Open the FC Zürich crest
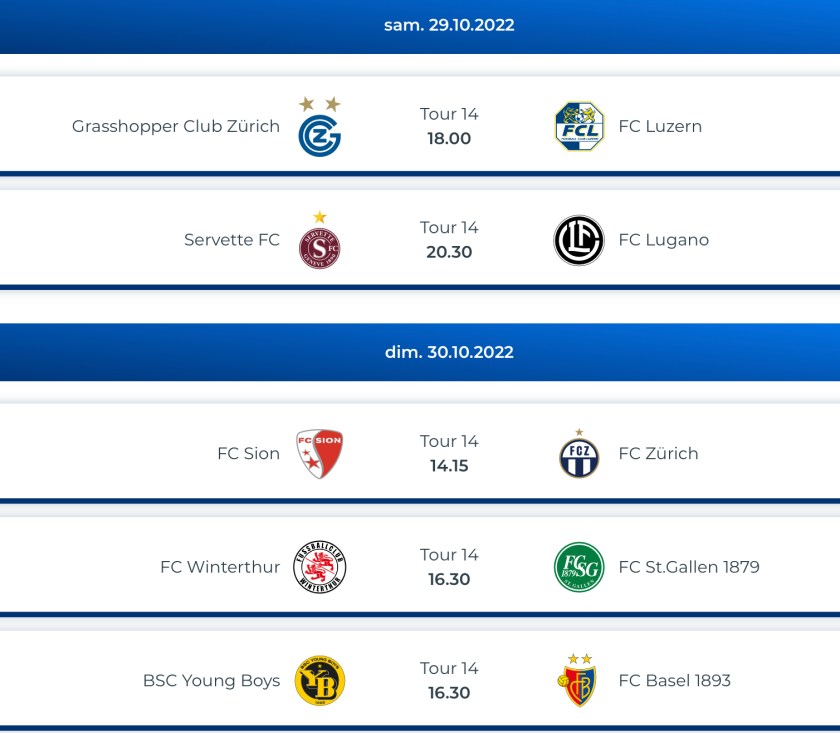 [579, 455]
